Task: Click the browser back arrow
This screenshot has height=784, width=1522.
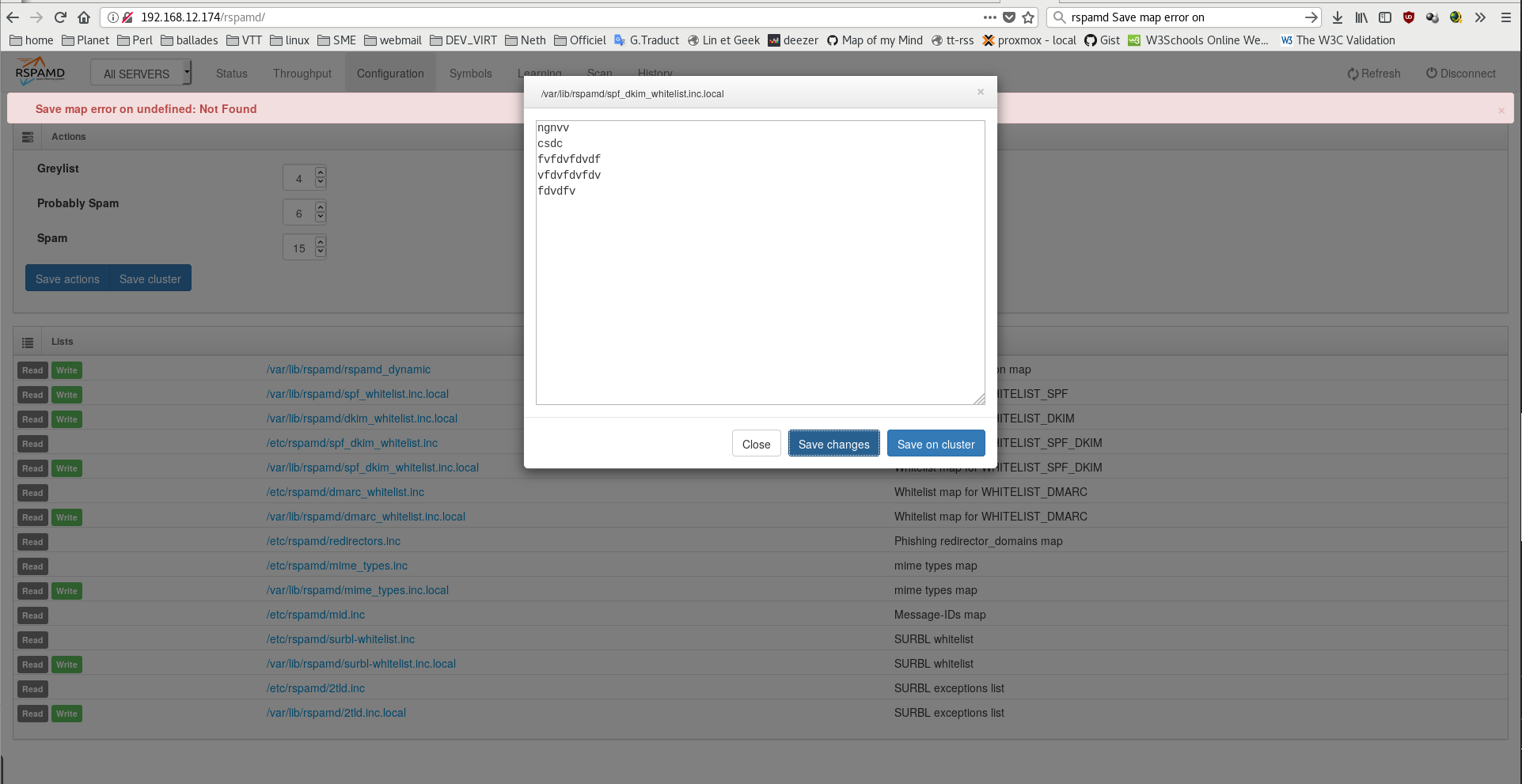Action: pos(13,17)
